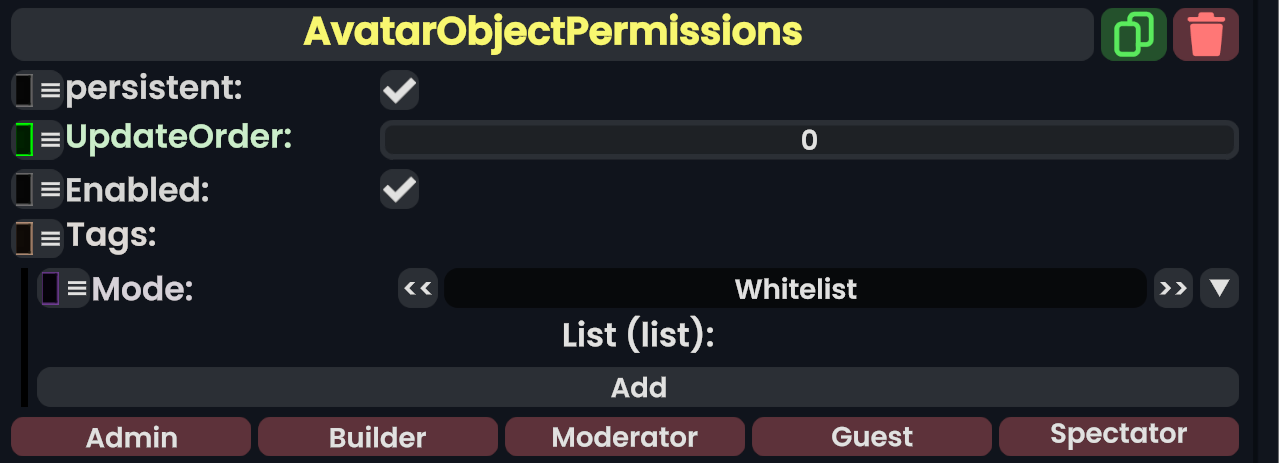Toggle the persistent checkbox
The image size is (1279, 463).
[x=399, y=90]
